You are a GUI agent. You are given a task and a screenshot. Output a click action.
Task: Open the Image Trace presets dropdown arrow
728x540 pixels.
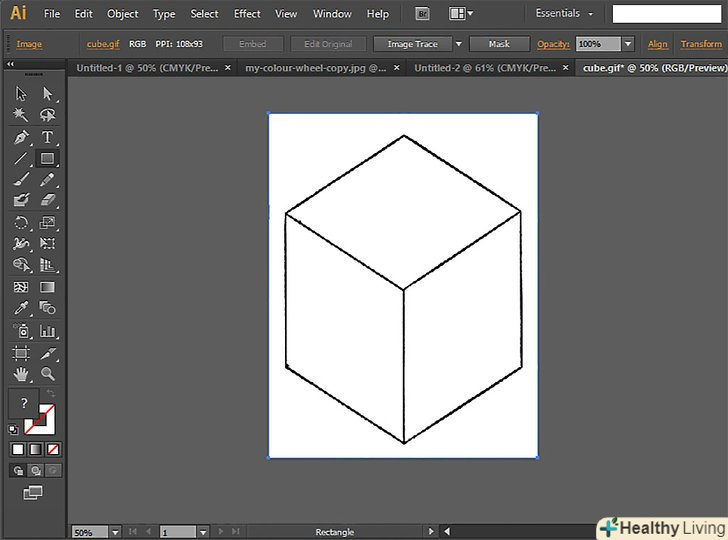458,44
